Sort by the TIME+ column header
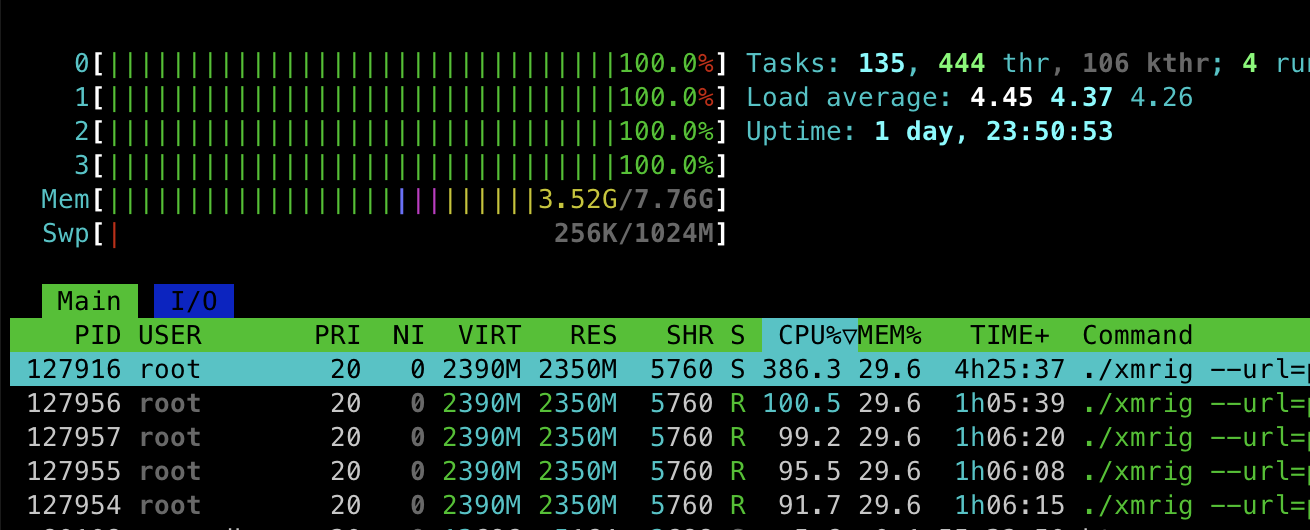 click(1010, 335)
